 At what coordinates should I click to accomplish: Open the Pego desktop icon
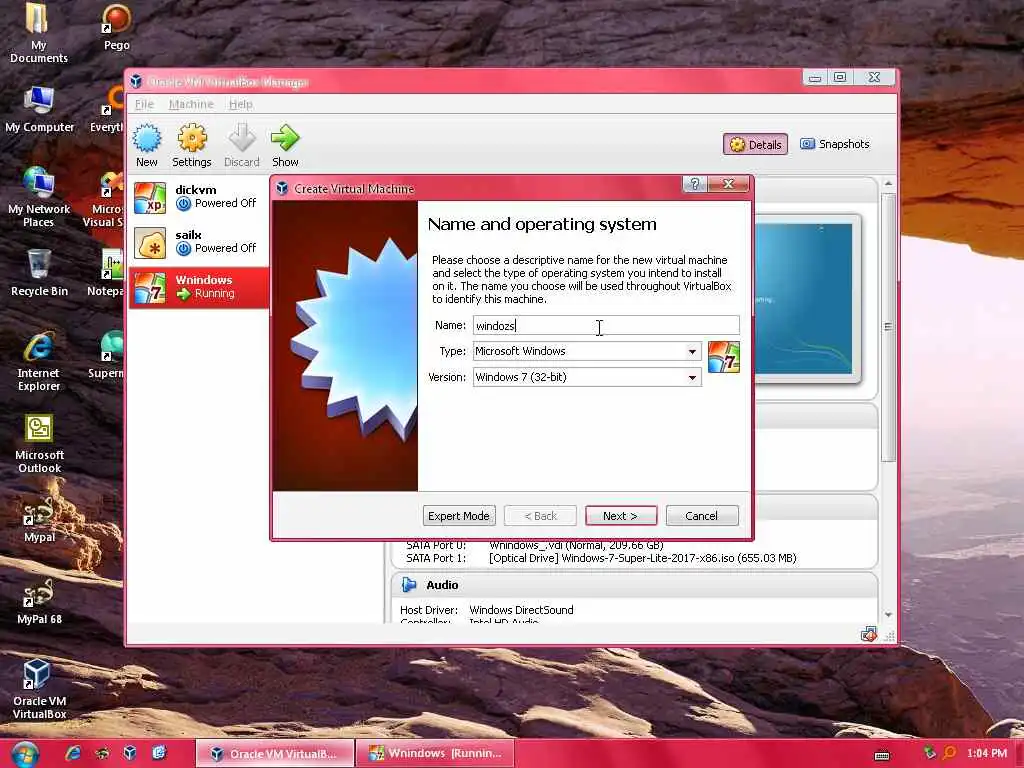(x=116, y=27)
